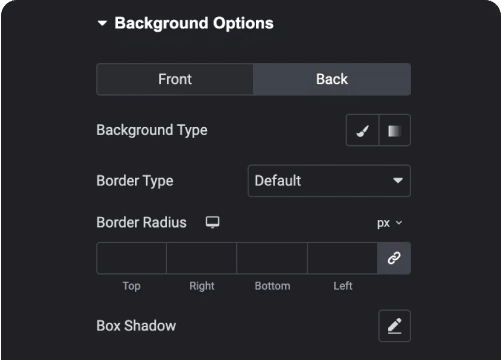Collapse the Background Options section

pyautogui.click(x=102, y=23)
